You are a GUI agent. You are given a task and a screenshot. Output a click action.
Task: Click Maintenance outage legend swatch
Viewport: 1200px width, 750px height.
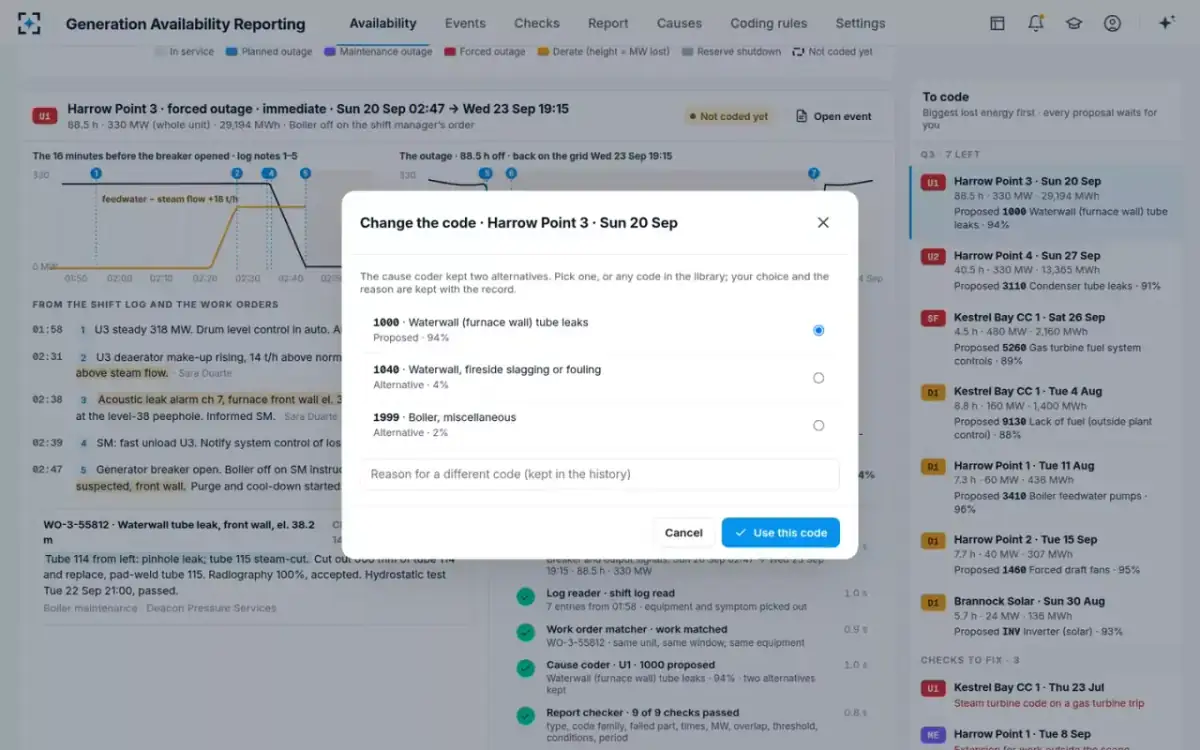pyautogui.click(x=329, y=52)
